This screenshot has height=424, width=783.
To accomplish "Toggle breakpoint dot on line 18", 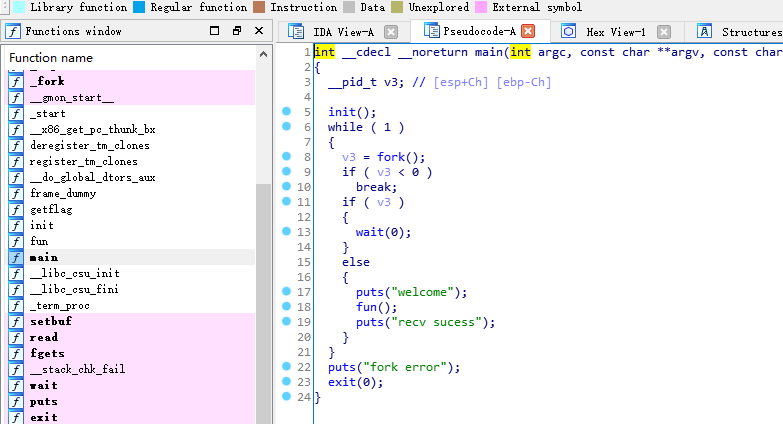I will pos(286,306).
